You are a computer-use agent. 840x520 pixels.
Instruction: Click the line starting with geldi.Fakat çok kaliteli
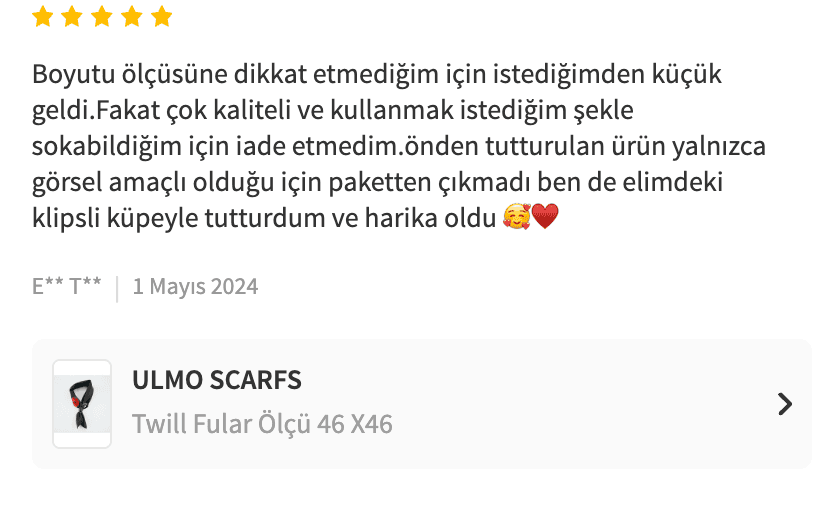pos(333,110)
